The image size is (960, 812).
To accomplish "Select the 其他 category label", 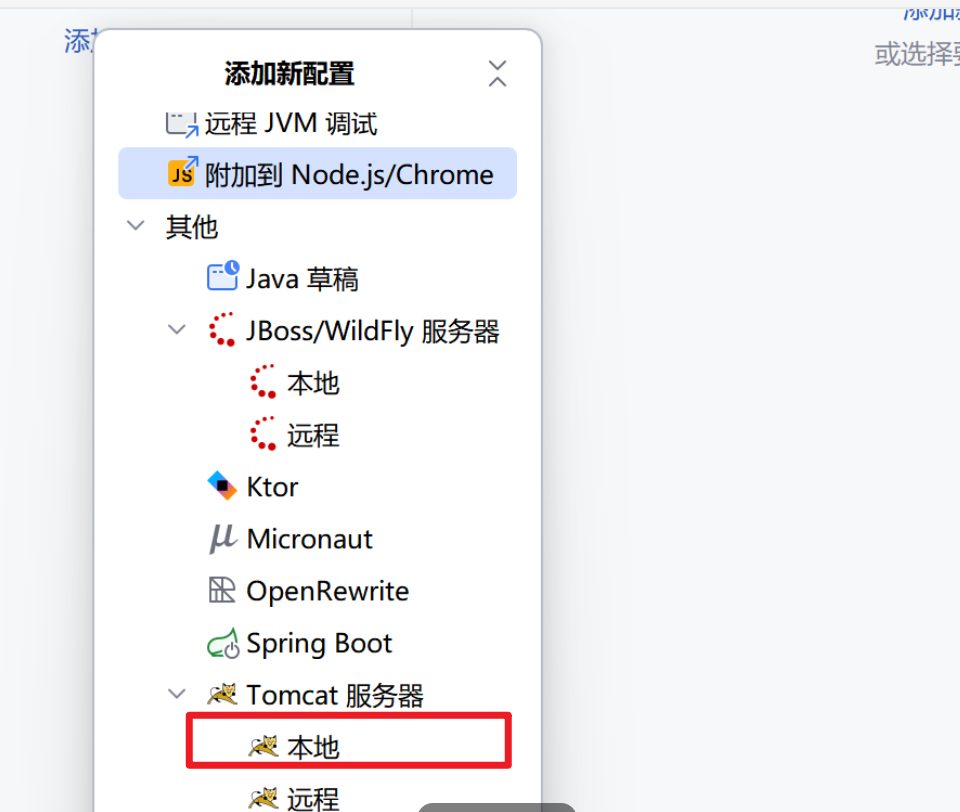I will tap(192, 227).
